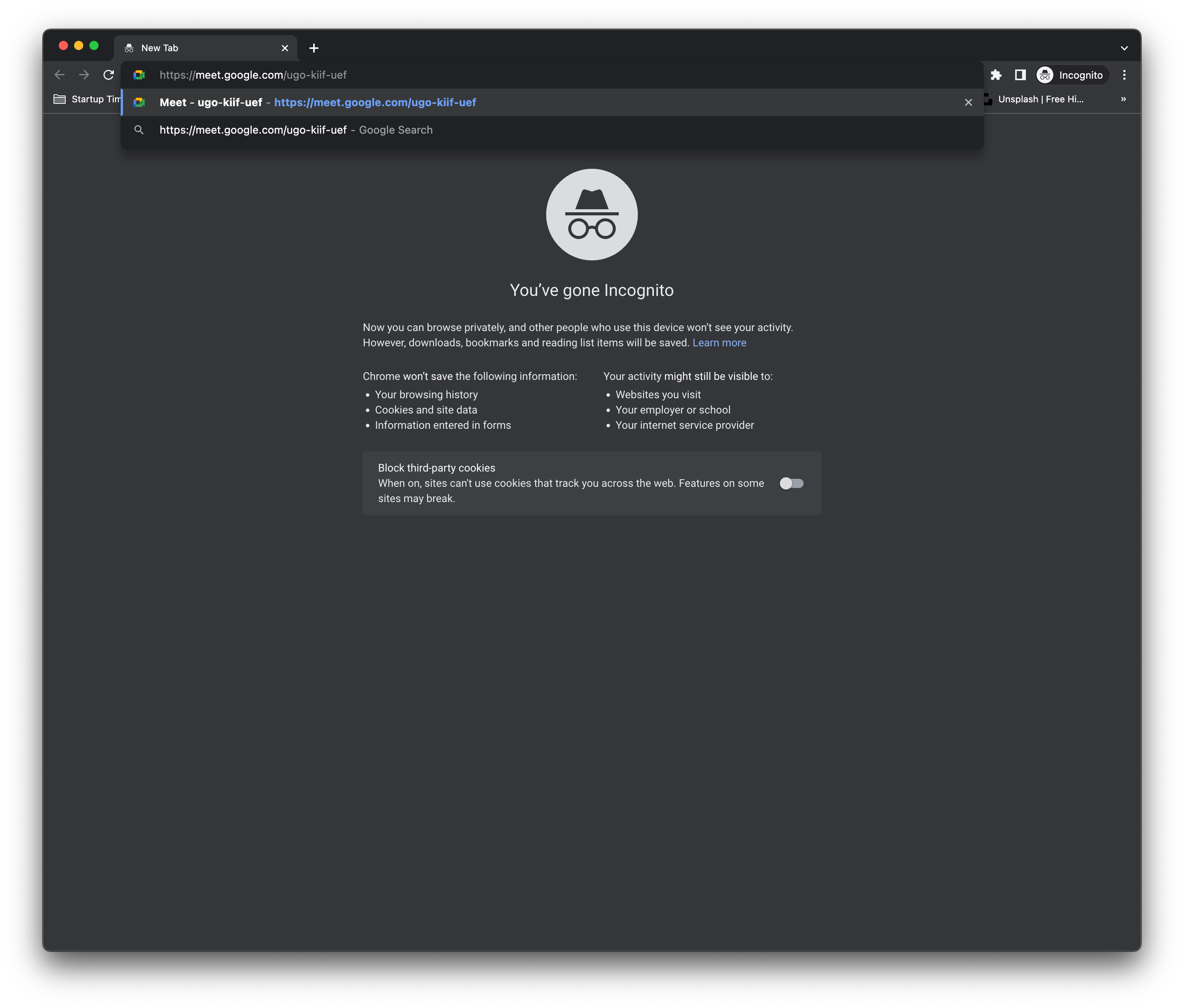1184x1008 pixels.
Task: Click the search magnifier icon in suggestions
Action: point(139,130)
